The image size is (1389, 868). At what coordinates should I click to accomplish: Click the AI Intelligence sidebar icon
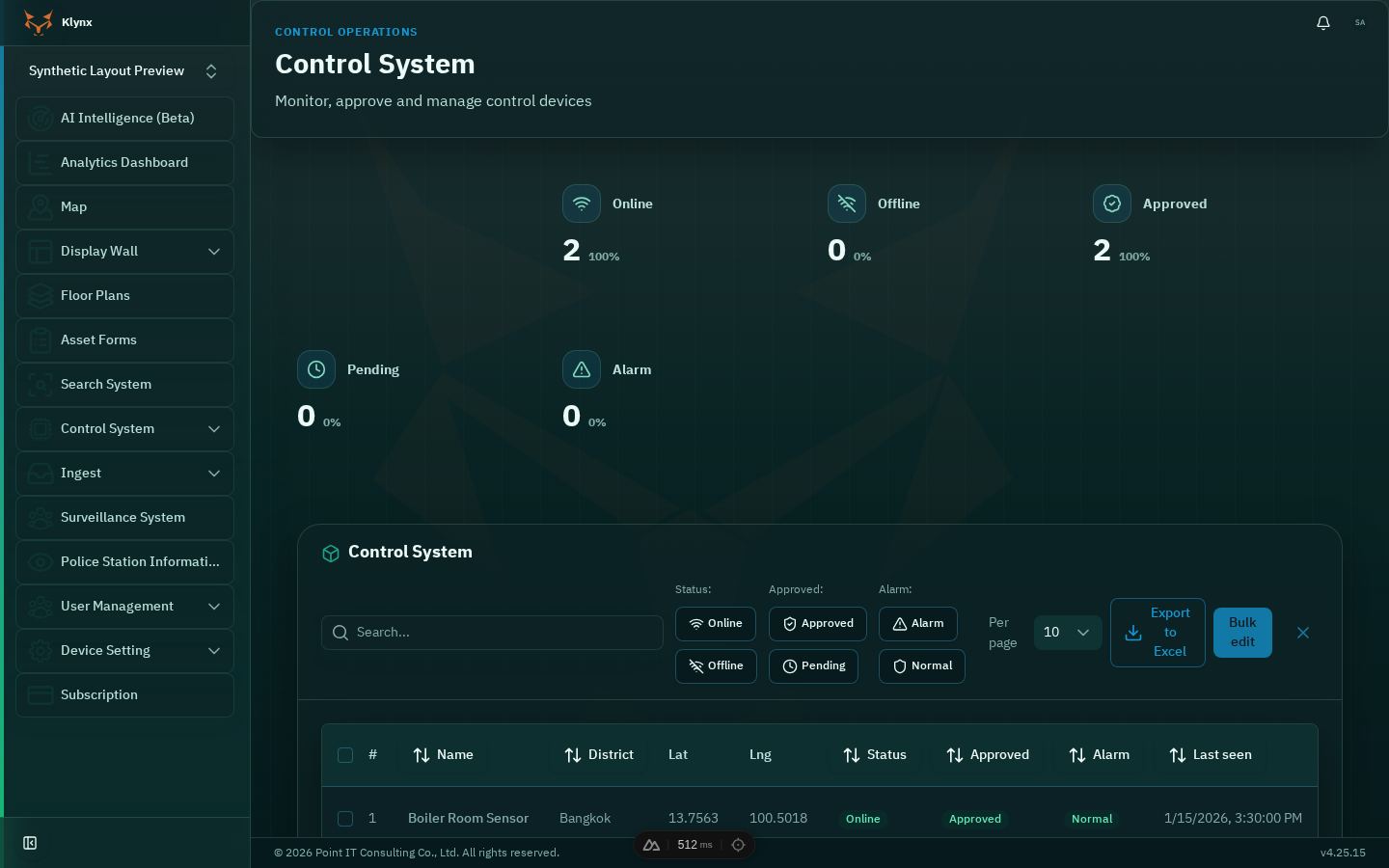point(41,119)
